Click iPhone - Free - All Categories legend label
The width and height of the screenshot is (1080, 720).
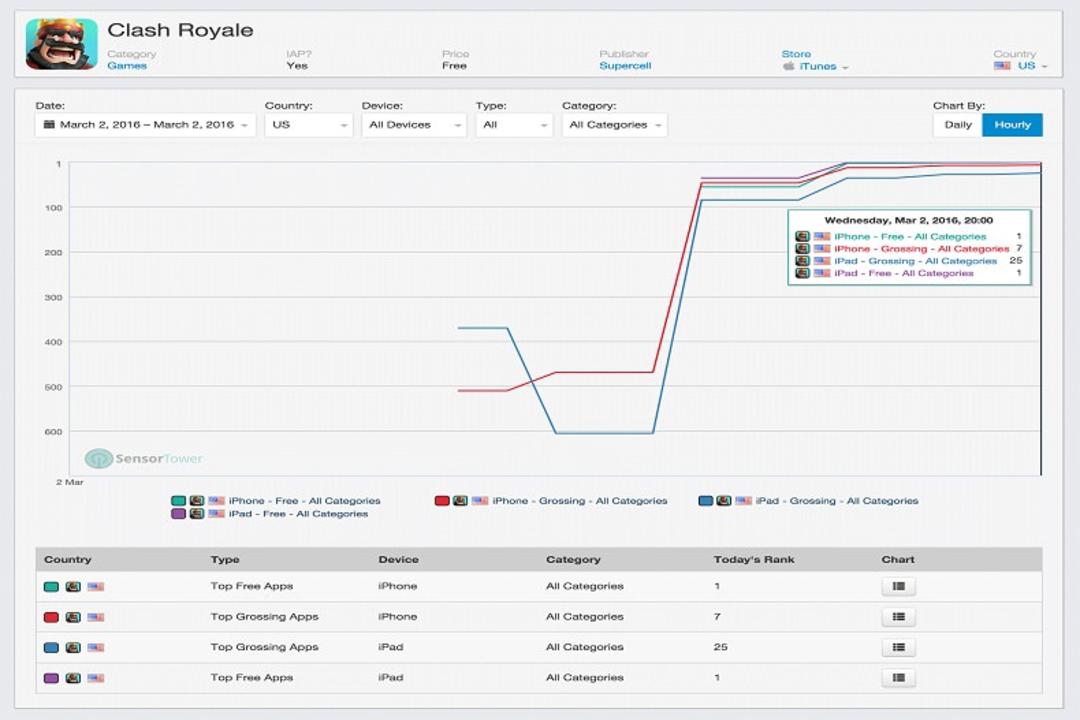click(304, 501)
